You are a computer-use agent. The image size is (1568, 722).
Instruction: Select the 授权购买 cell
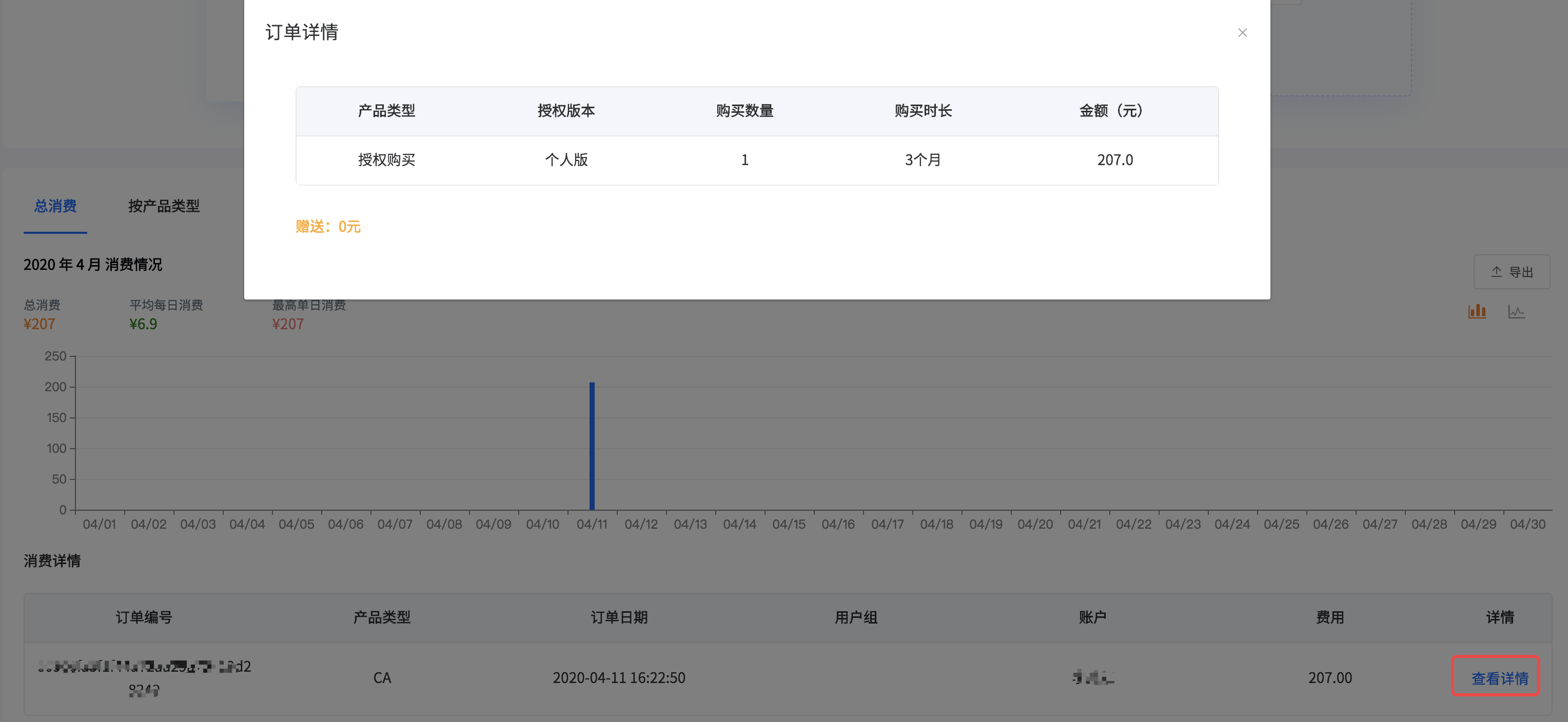386,160
